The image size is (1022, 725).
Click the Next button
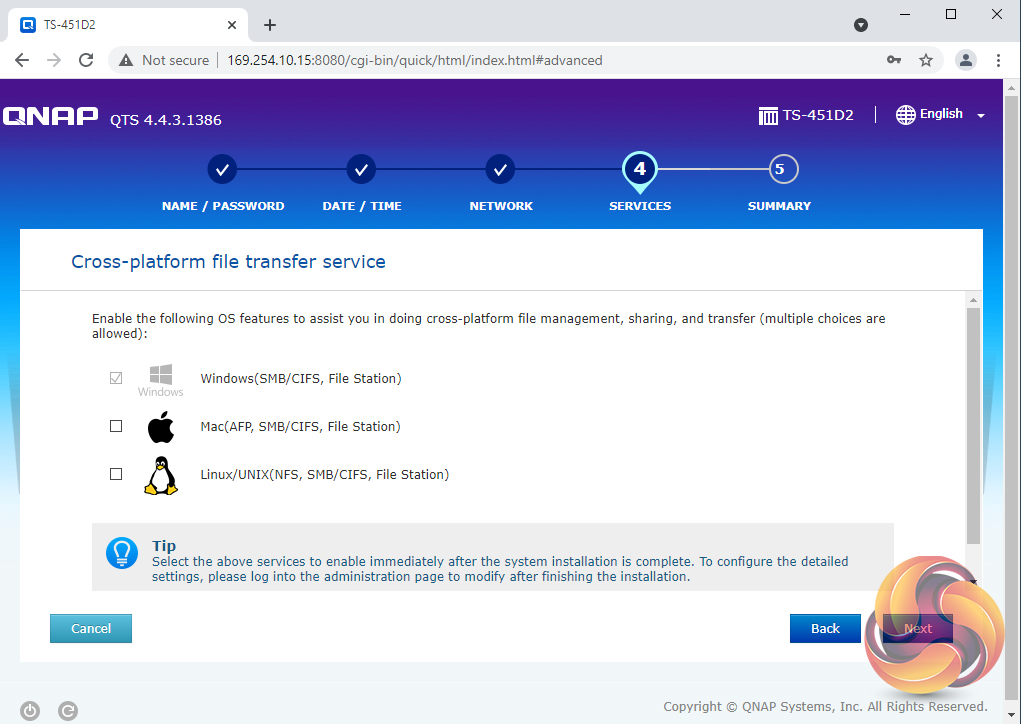pos(918,629)
